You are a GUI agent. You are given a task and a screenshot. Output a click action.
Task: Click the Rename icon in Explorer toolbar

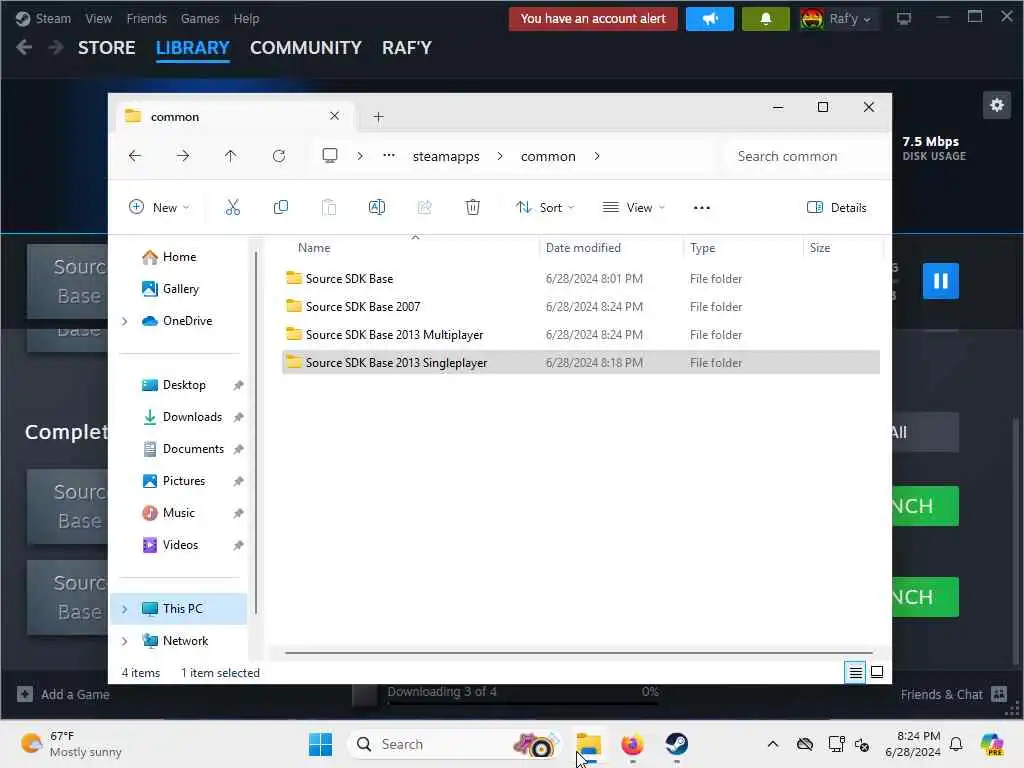(x=377, y=208)
